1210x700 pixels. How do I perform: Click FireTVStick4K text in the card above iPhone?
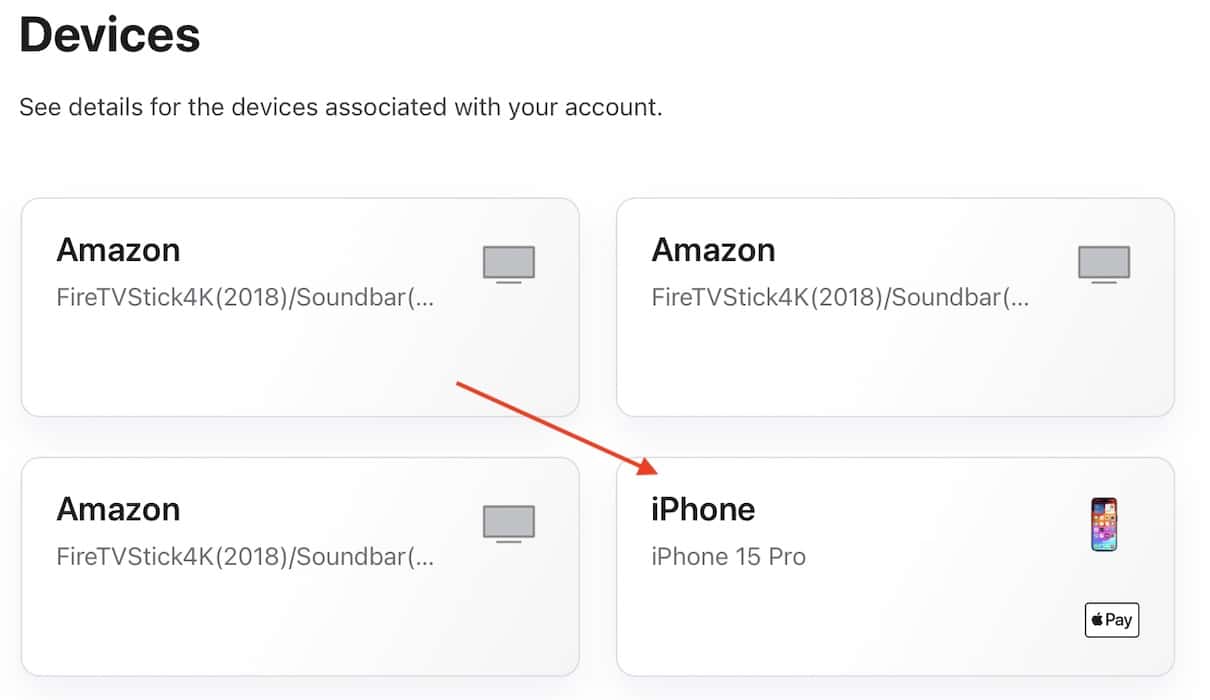(840, 297)
